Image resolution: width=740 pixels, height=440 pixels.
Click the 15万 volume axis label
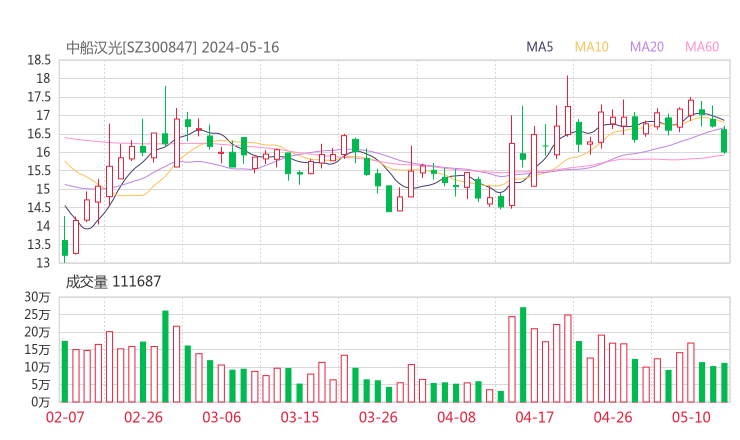pyautogui.click(x=37, y=350)
